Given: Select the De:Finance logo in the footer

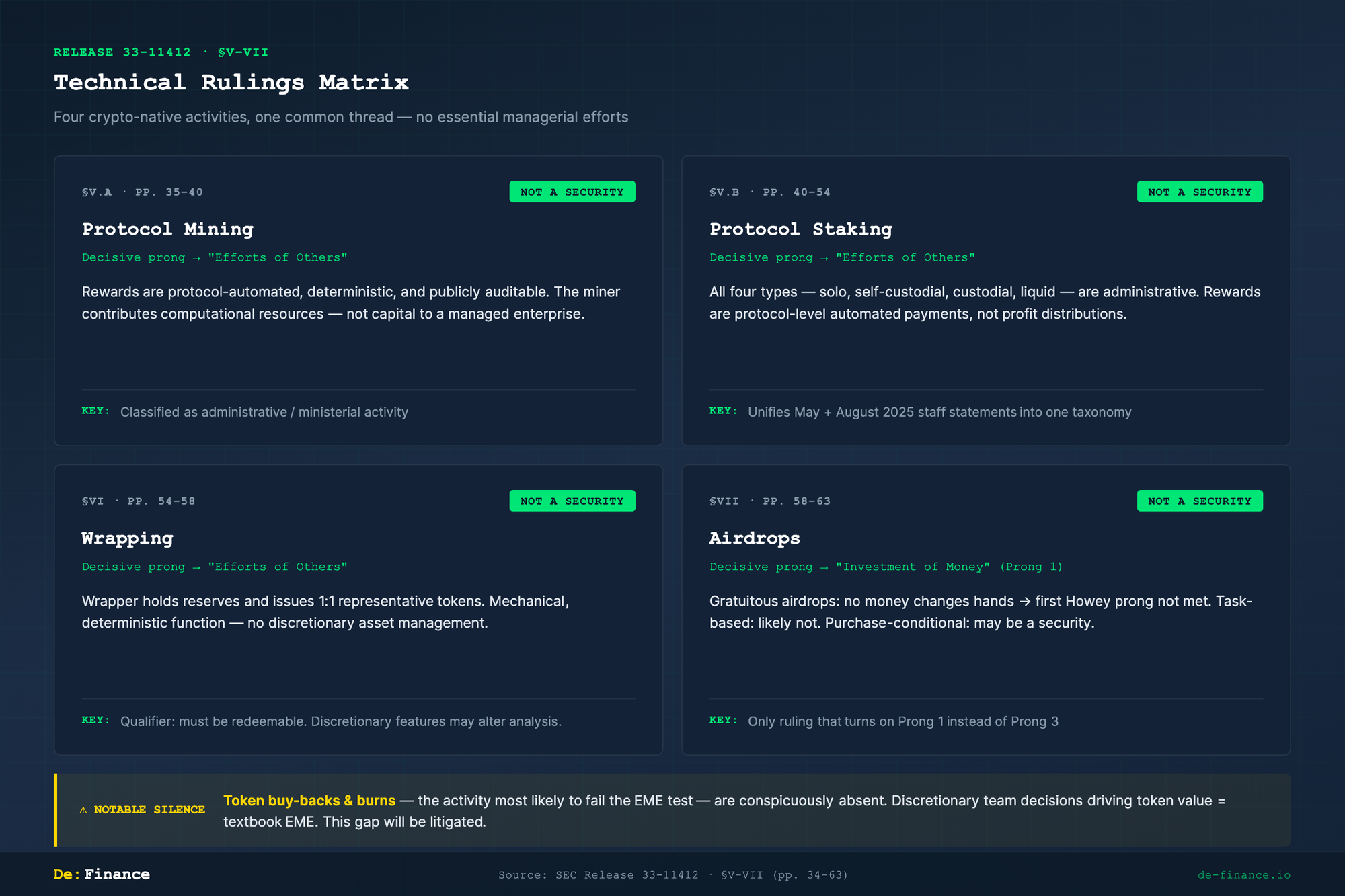Looking at the screenshot, I should [x=101, y=874].
